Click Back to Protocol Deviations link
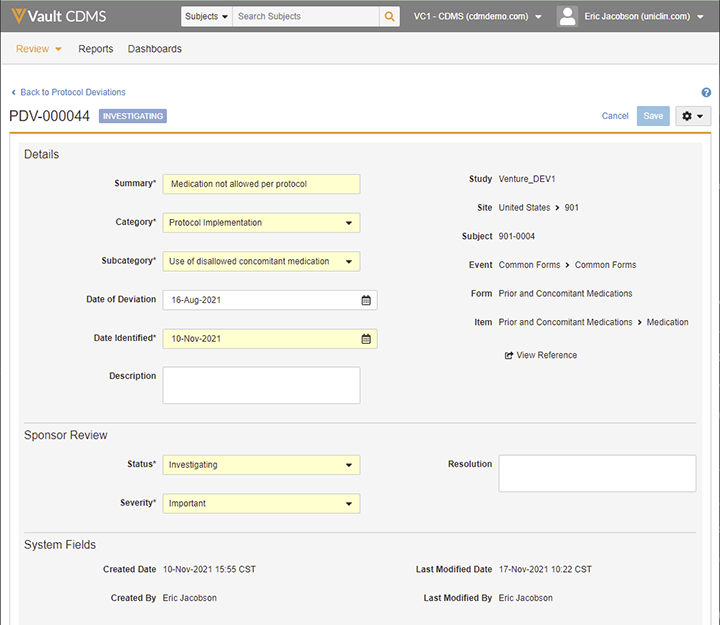Screen dimensions: 720x625 [x=68, y=92]
